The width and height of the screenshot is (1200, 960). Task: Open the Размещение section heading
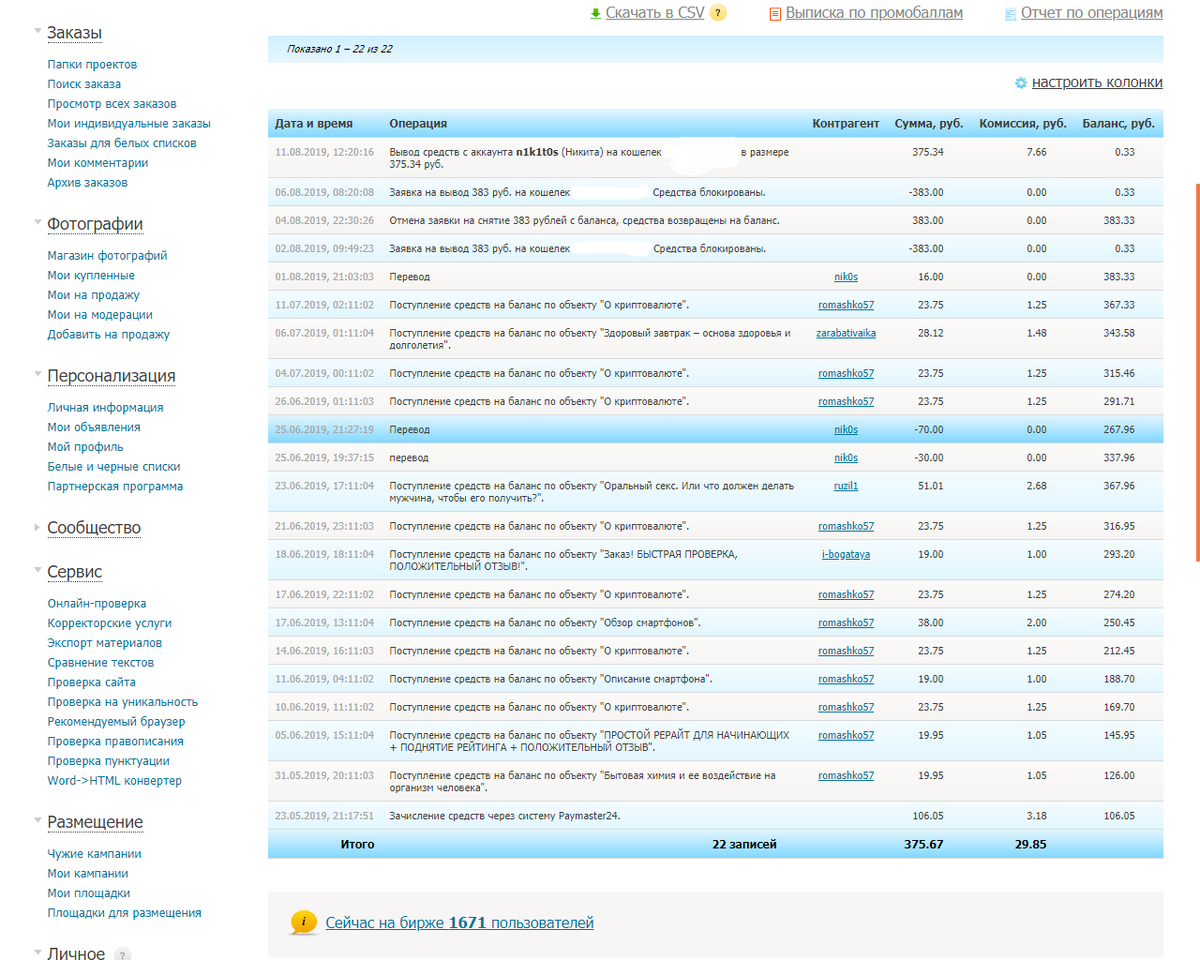[x=95, y=822]
